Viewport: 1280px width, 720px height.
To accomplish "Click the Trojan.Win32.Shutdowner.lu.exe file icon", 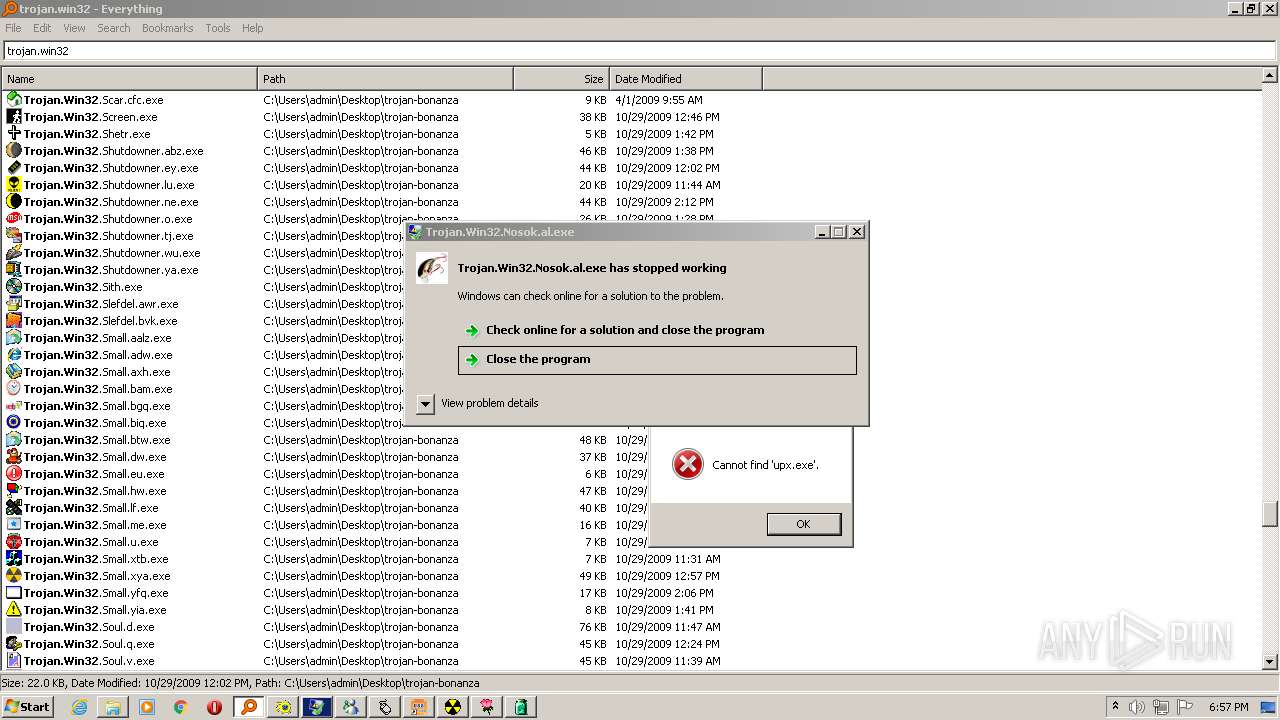I will tap(14, 185).
